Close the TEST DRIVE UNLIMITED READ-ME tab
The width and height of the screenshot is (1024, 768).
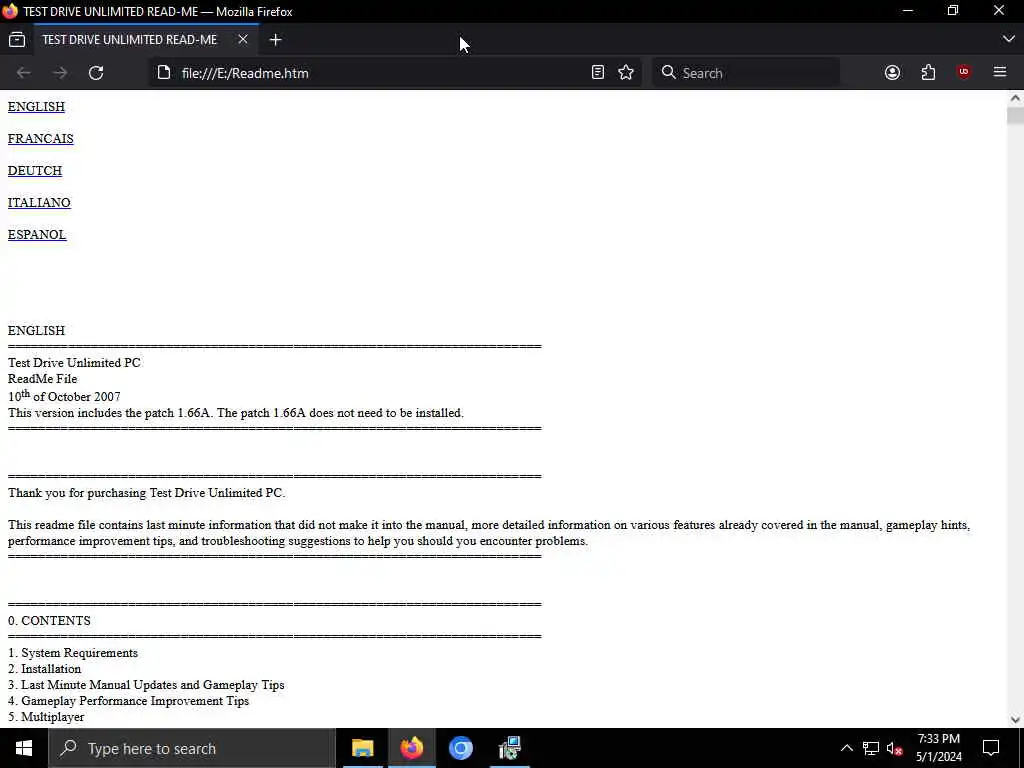click(x=243, y=40)
